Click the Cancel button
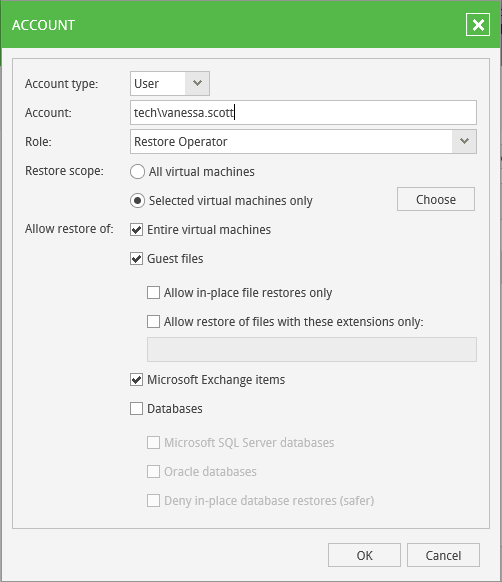 (x=443, y=555)
